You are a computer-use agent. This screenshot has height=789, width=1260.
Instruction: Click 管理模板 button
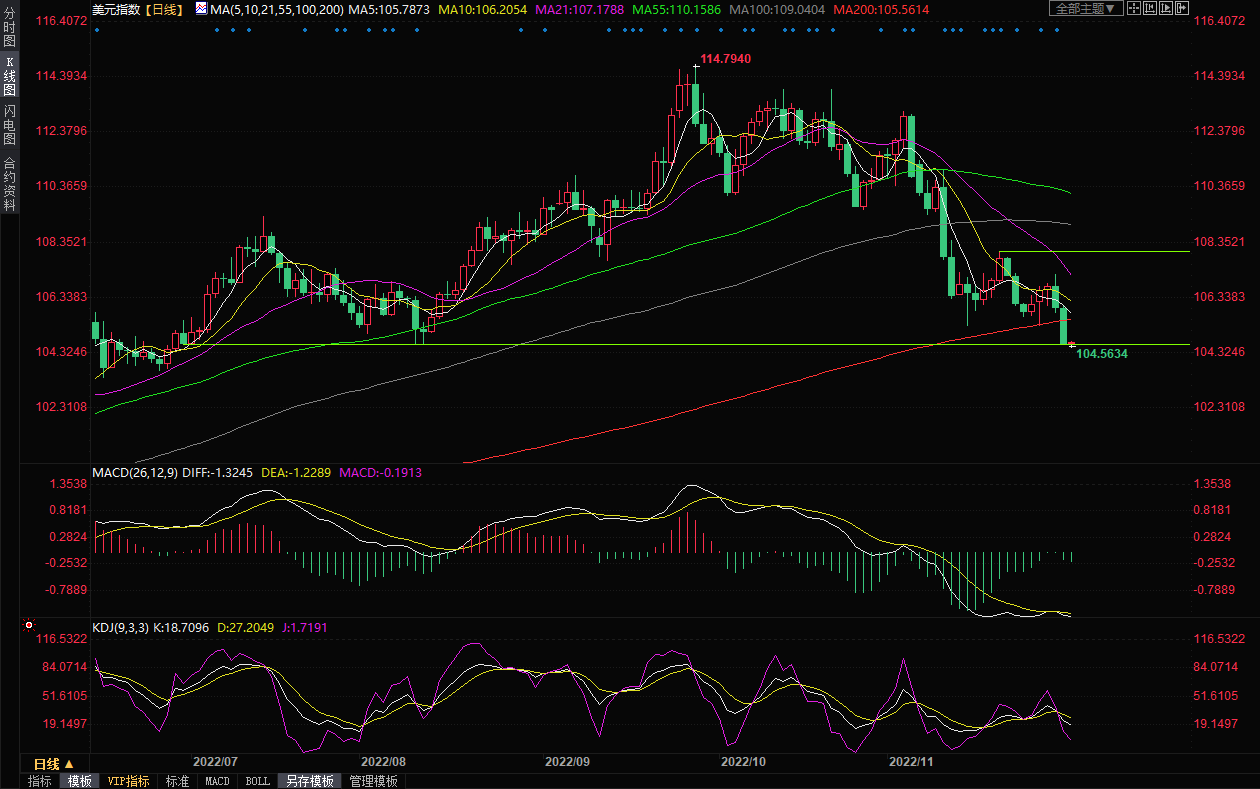click(x=373, y=781)
